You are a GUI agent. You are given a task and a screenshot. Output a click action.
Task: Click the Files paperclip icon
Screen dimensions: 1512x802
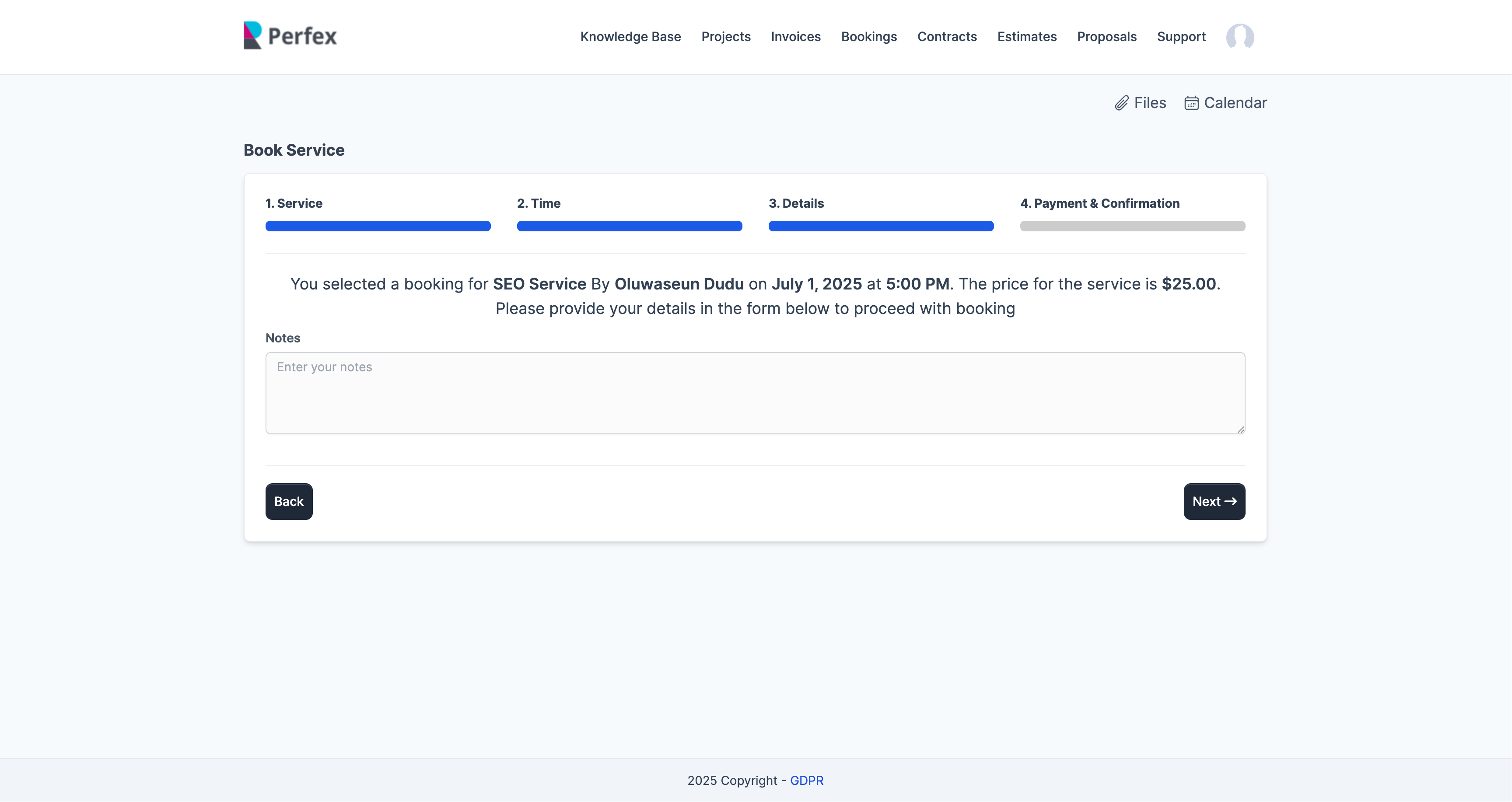pos(1121,103)
